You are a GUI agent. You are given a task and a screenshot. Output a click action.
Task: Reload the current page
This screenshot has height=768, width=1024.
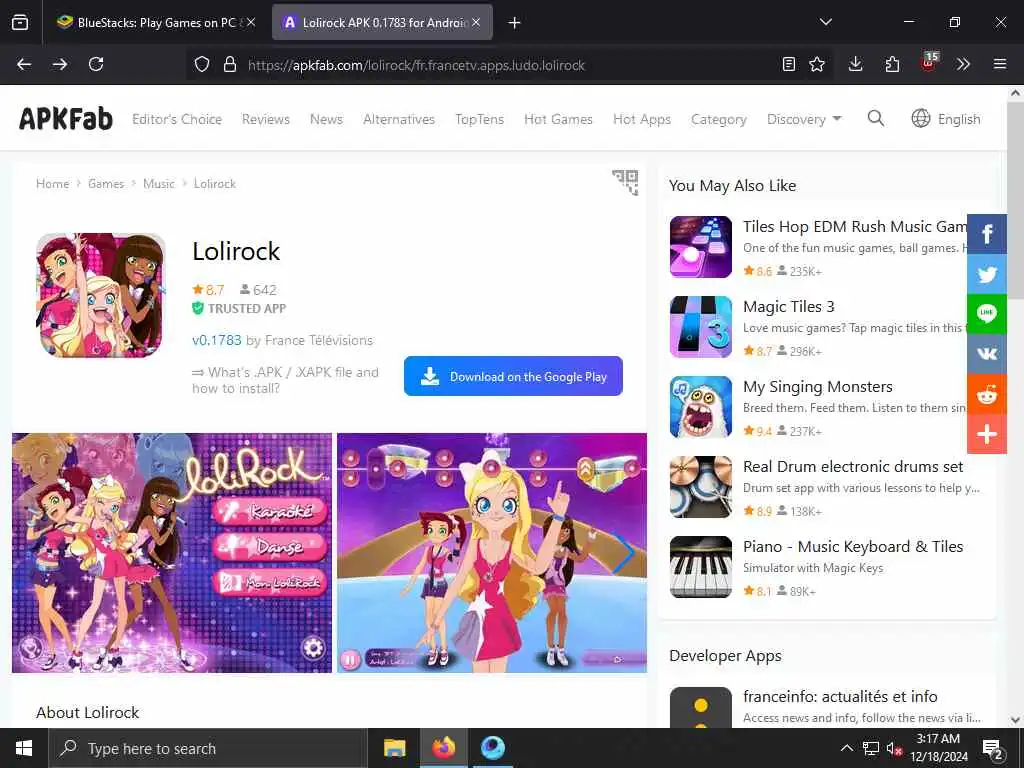[96, 64]
